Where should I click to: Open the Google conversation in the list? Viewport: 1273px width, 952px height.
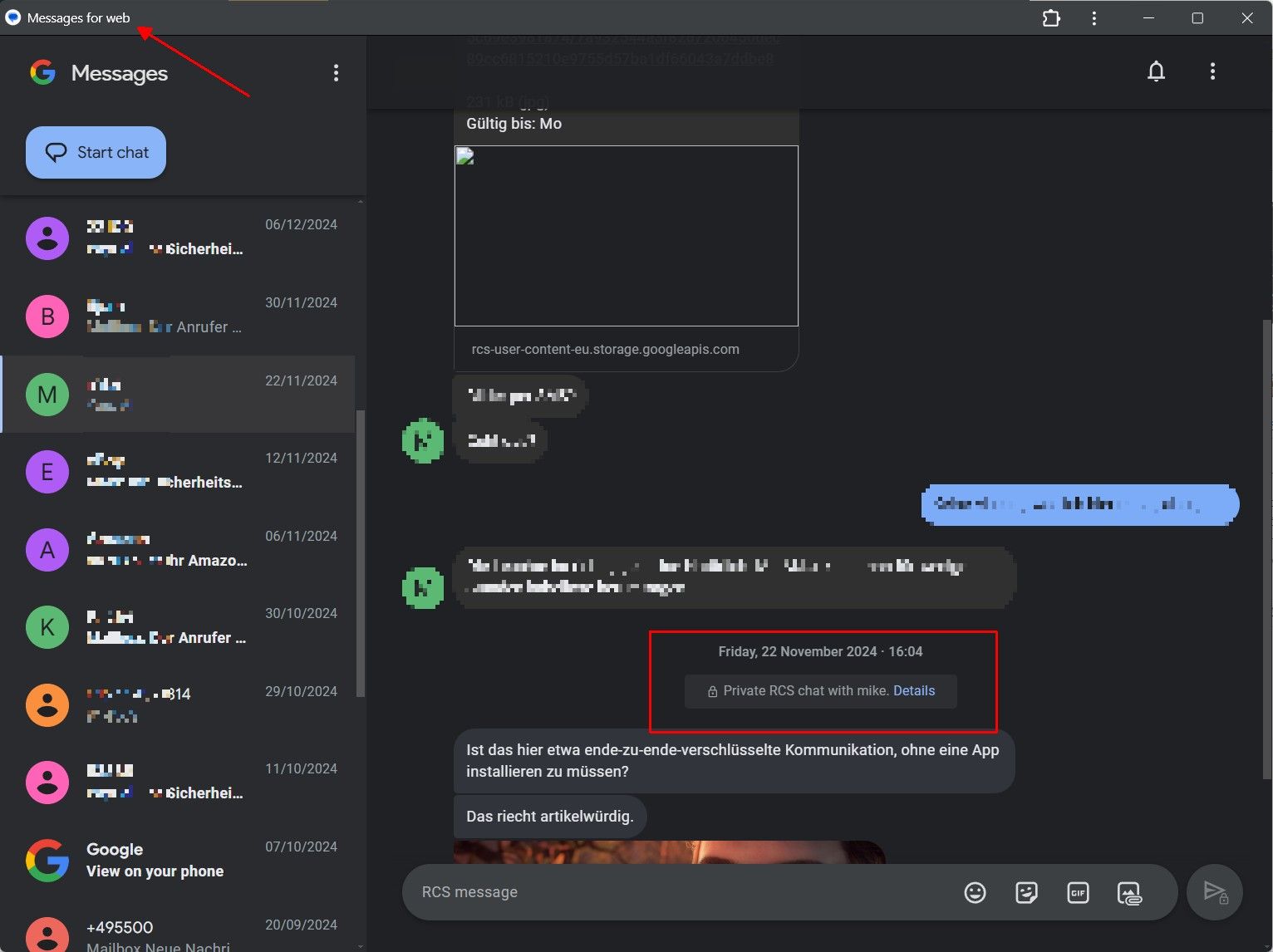click(x=179, y=860)
